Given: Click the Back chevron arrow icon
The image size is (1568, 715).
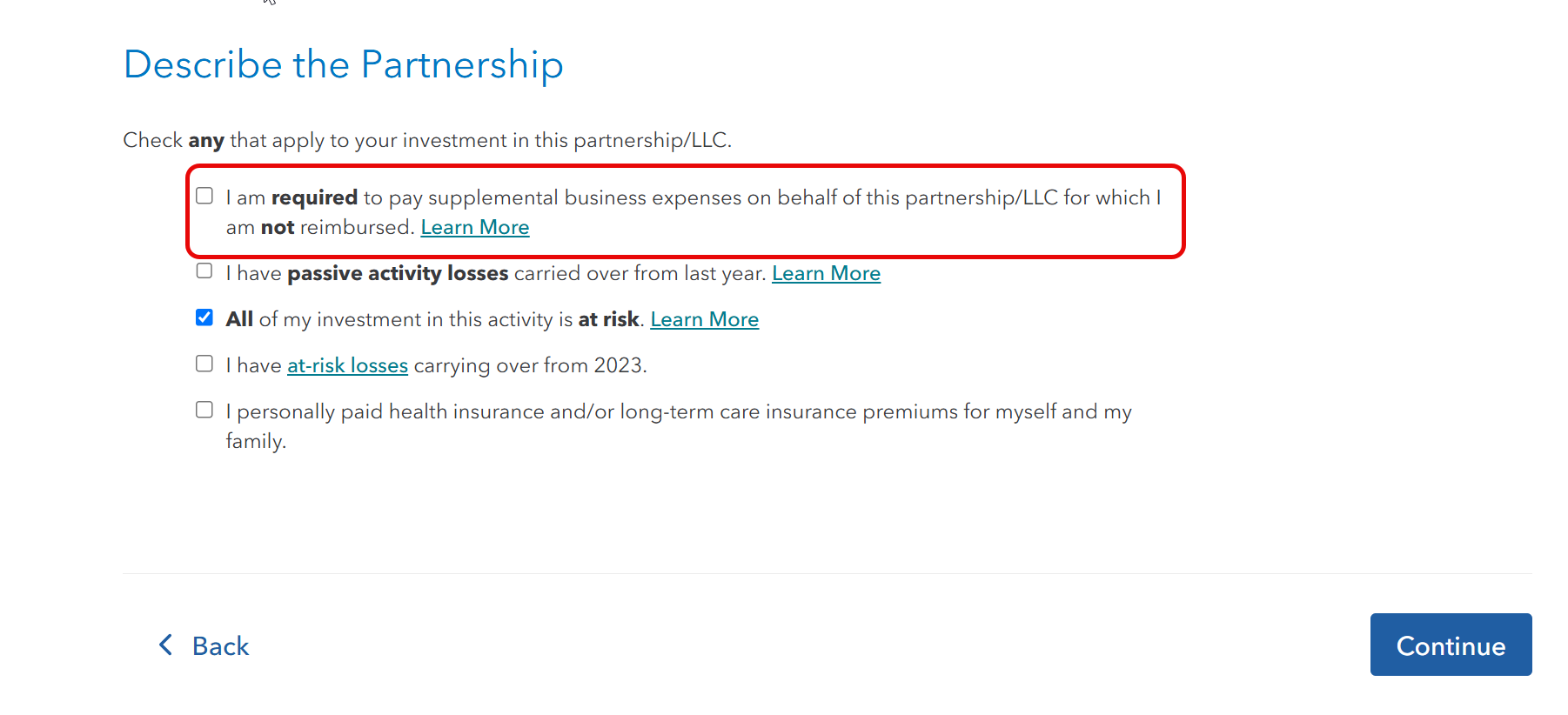Looking at the screenshot, I should click(165, 645).
